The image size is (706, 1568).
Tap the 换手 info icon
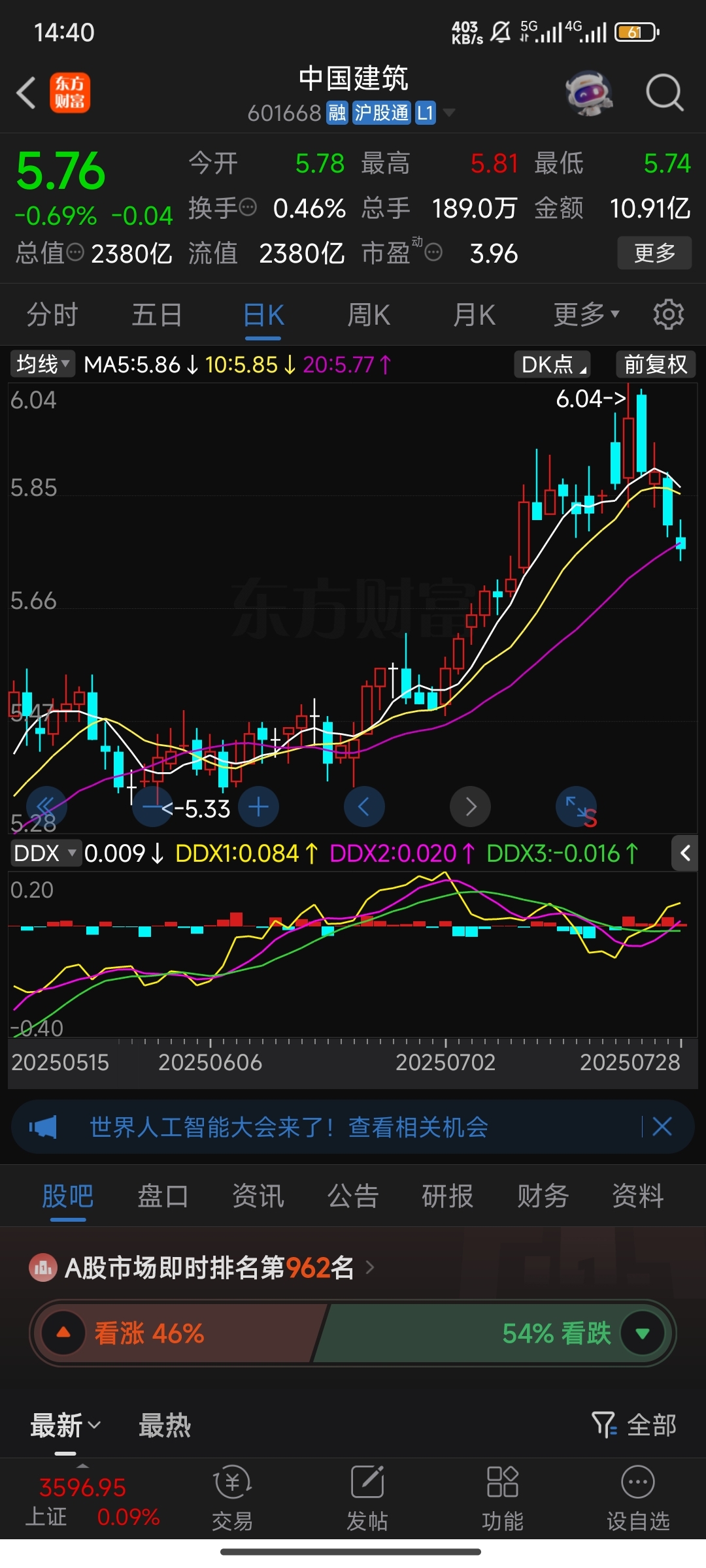pyautogui.click(x=248, y=208)
